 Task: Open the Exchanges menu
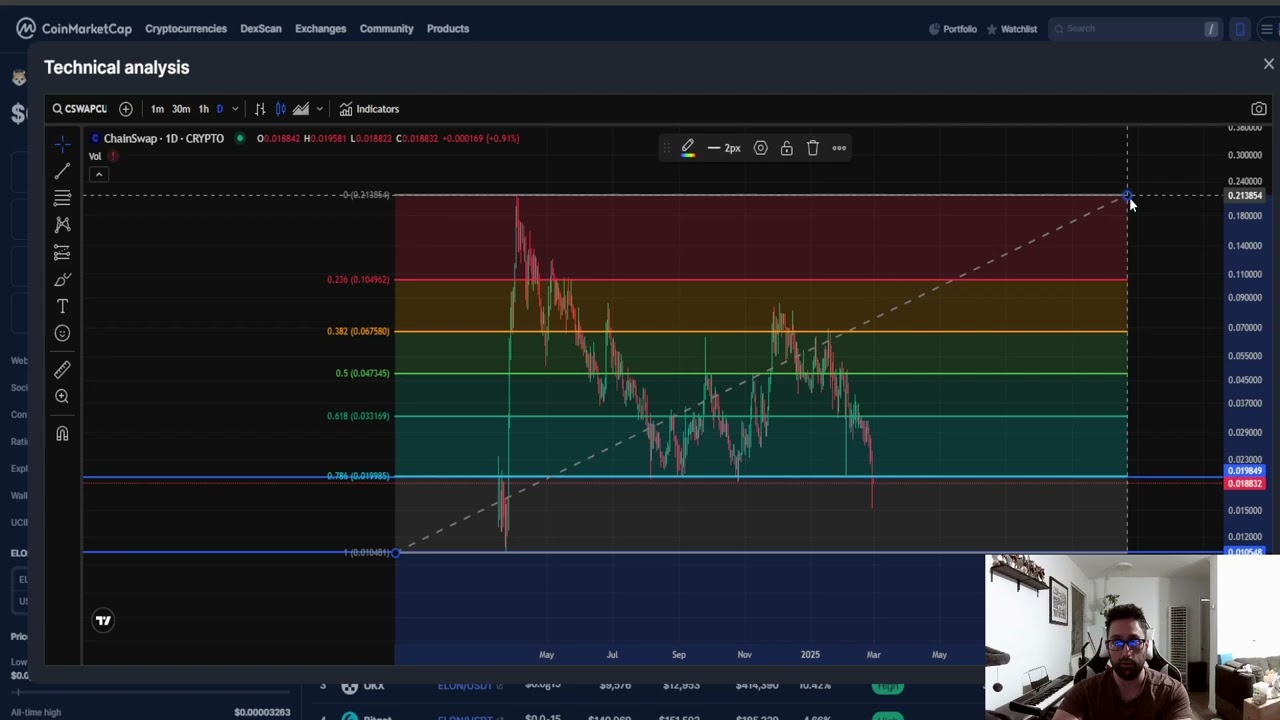[x=321, y=28]
